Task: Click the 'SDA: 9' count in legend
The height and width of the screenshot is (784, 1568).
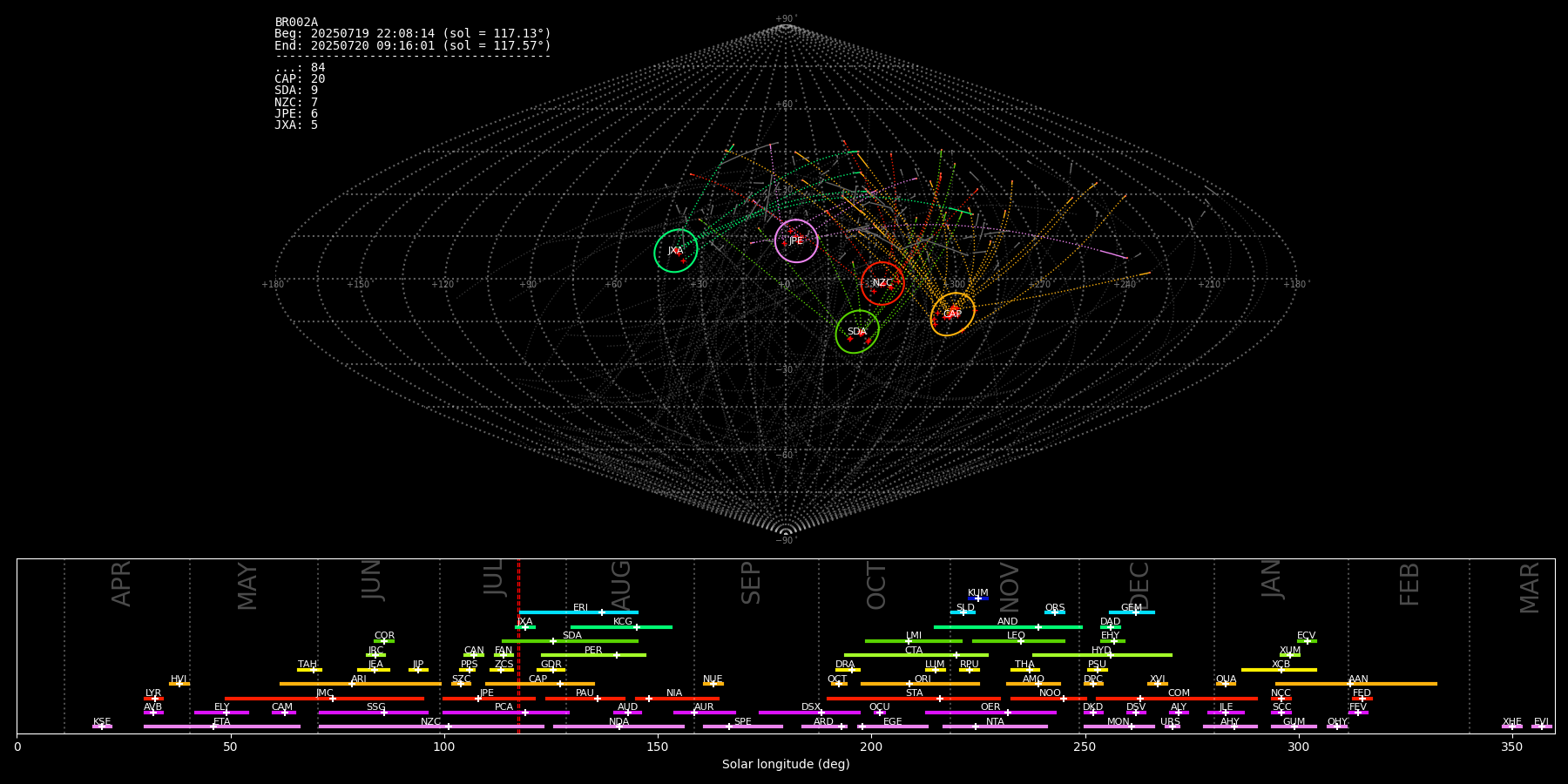Action: click(x=296, y=91)
